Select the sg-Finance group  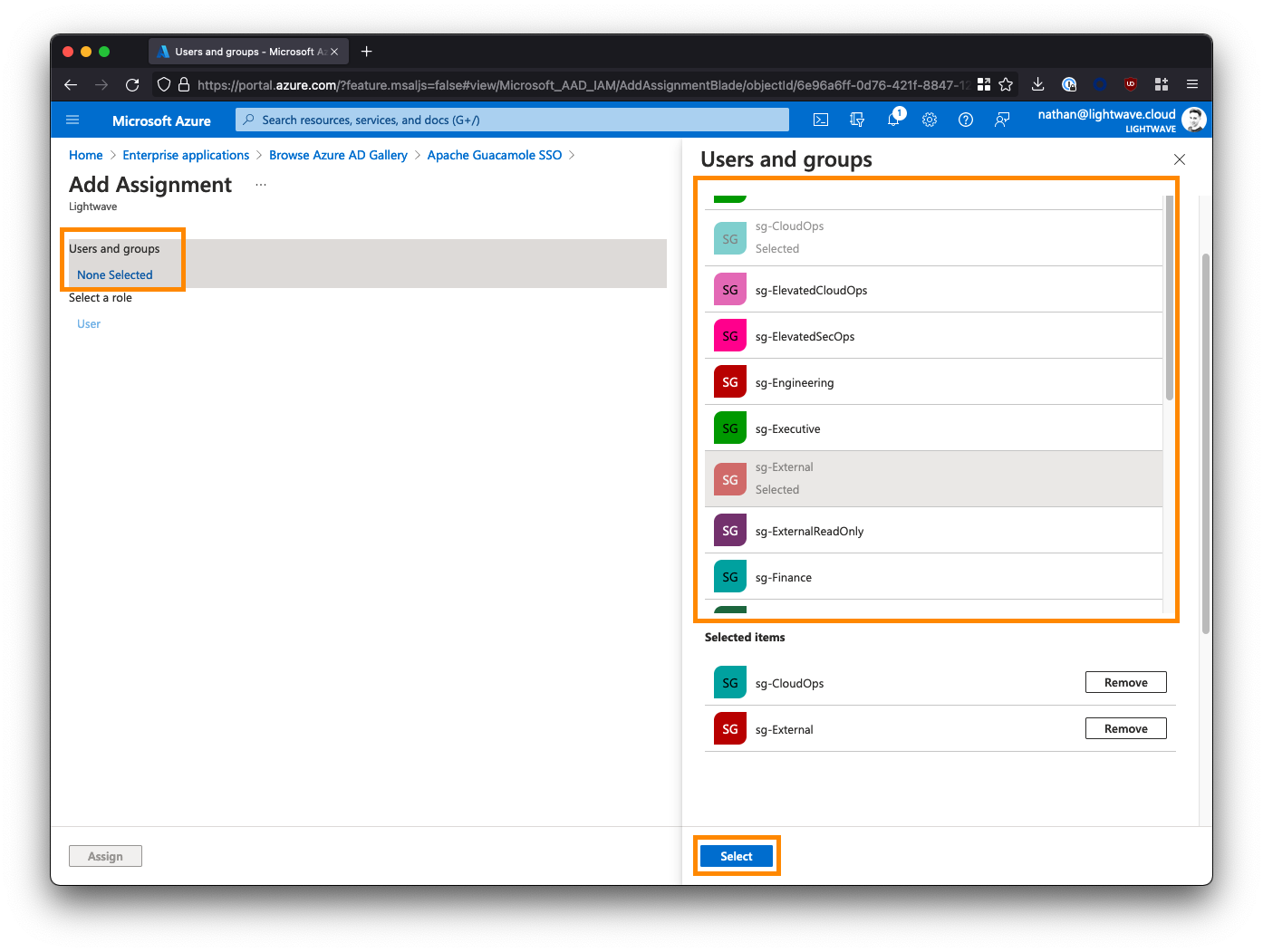[x=933, y=577]
